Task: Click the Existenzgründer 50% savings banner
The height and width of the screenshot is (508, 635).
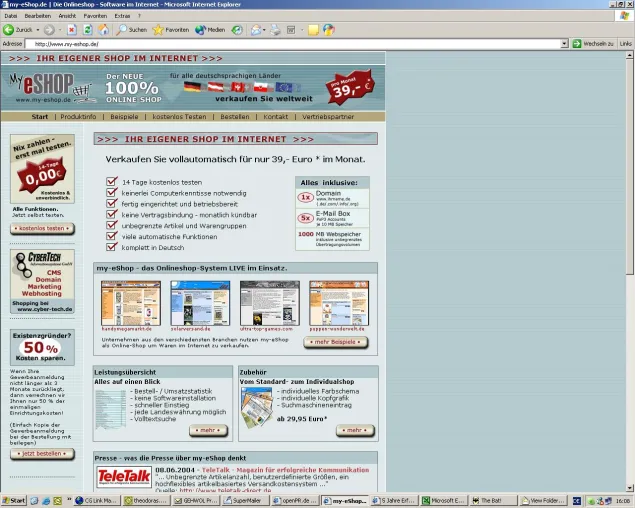Action: pyautogui.click(x=43, y=347)
